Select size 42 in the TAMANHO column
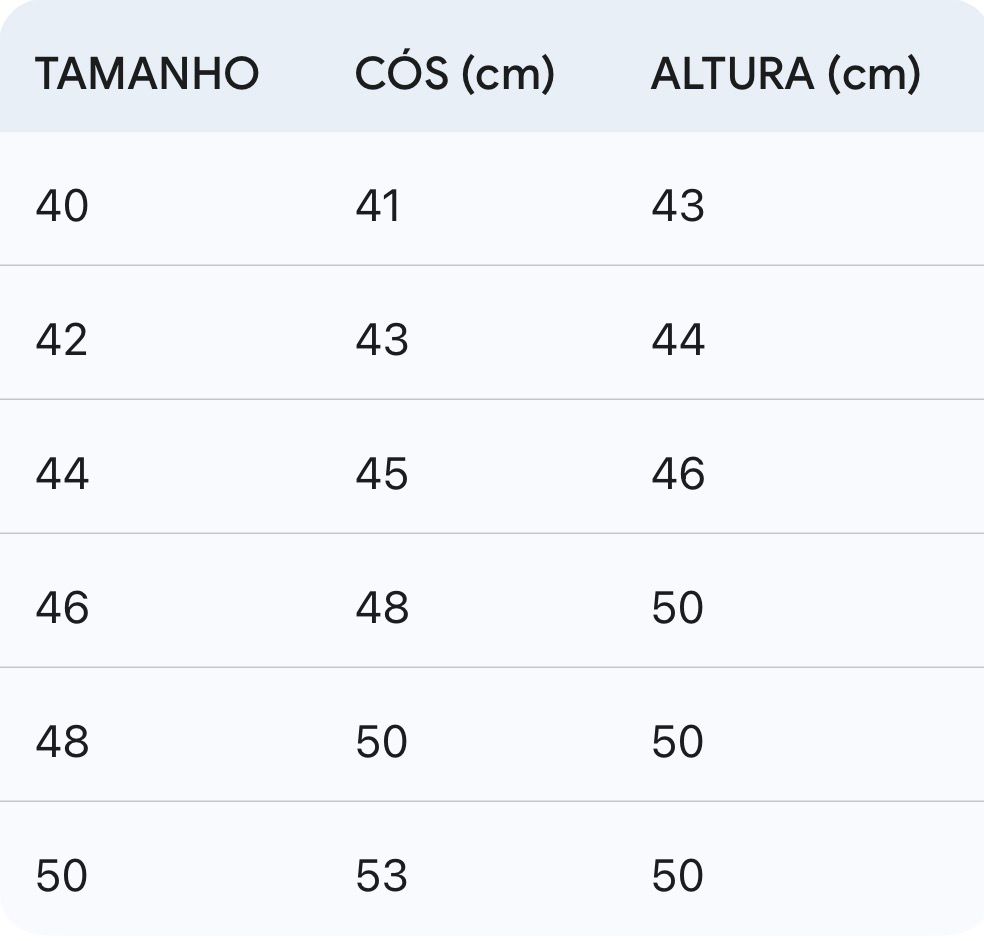This screenshot has height=941, width=984. coord(62,340)
